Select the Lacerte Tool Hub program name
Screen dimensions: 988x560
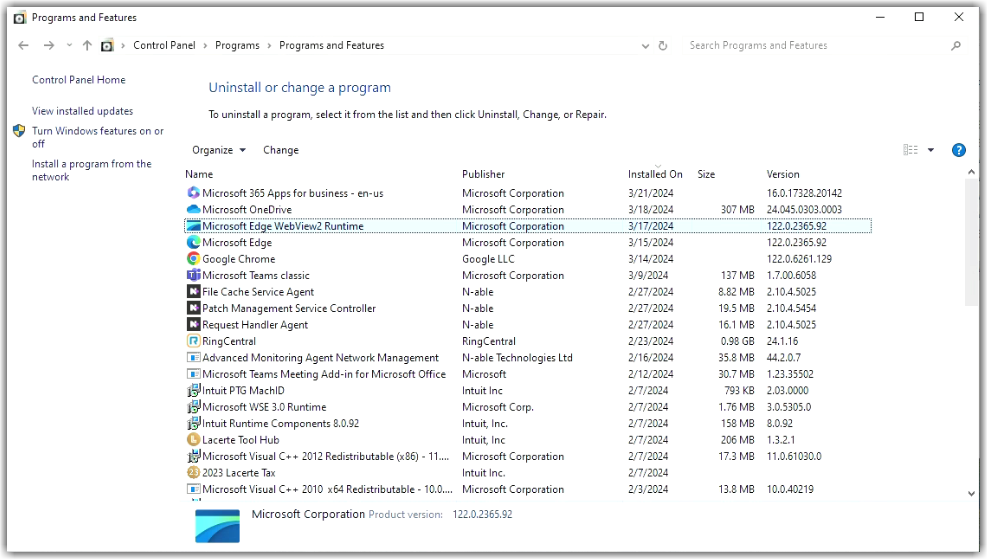coord(241,440)
